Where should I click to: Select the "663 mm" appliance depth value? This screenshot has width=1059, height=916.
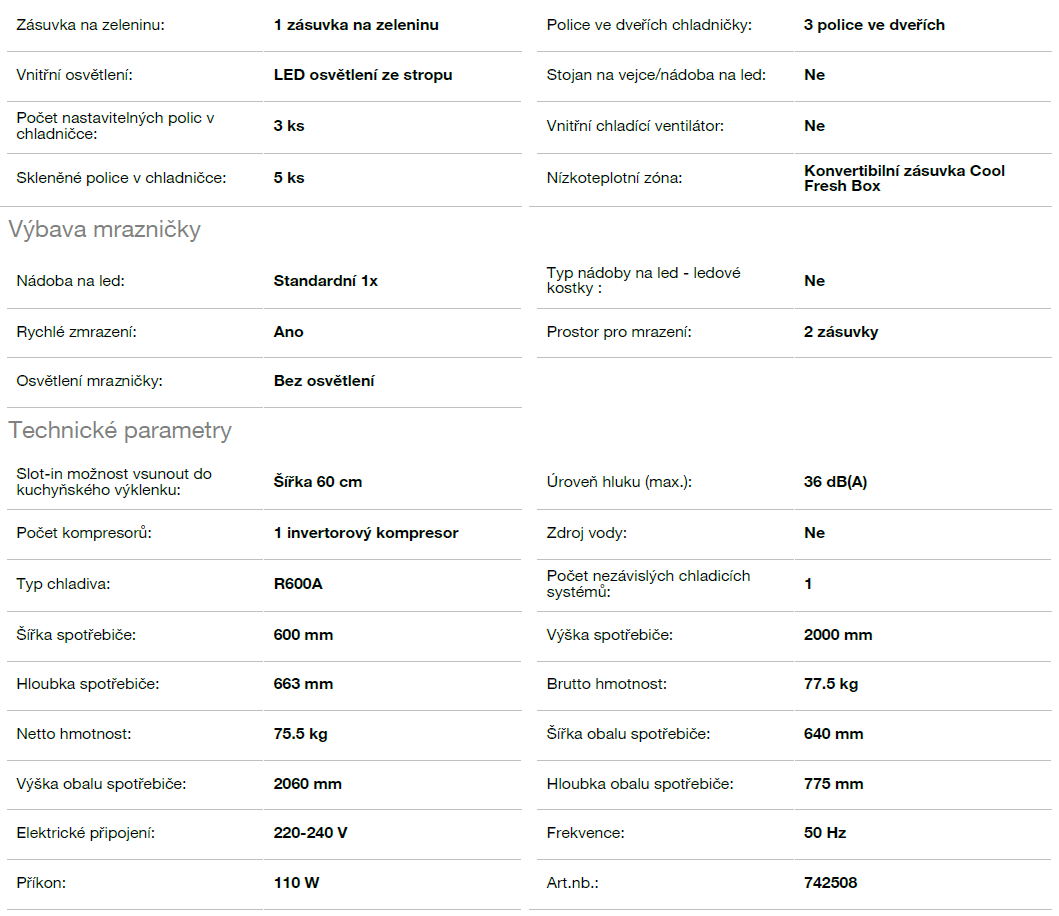[303, 684]
